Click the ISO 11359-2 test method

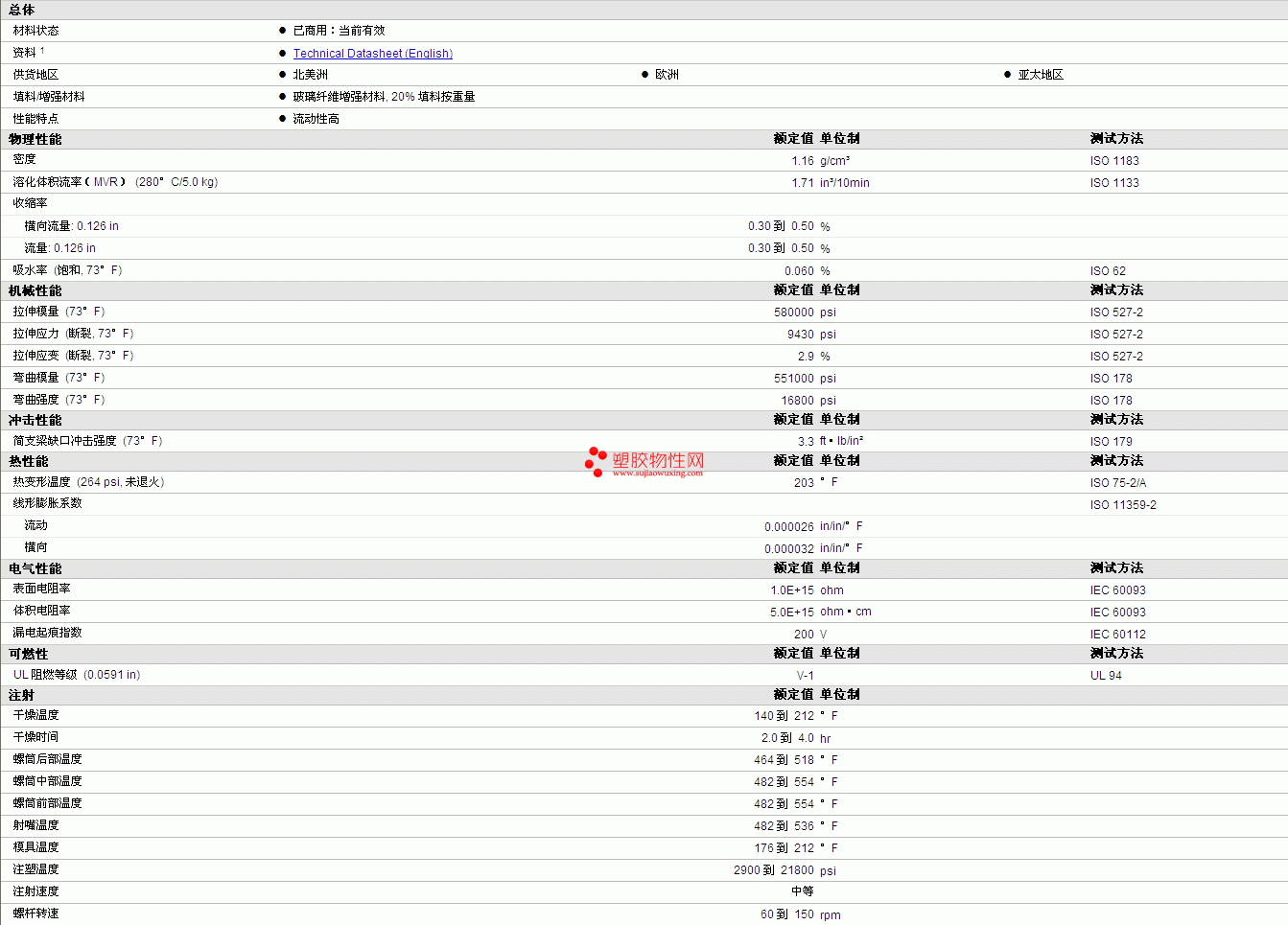pyautogui.click(x=1123, y=505)
